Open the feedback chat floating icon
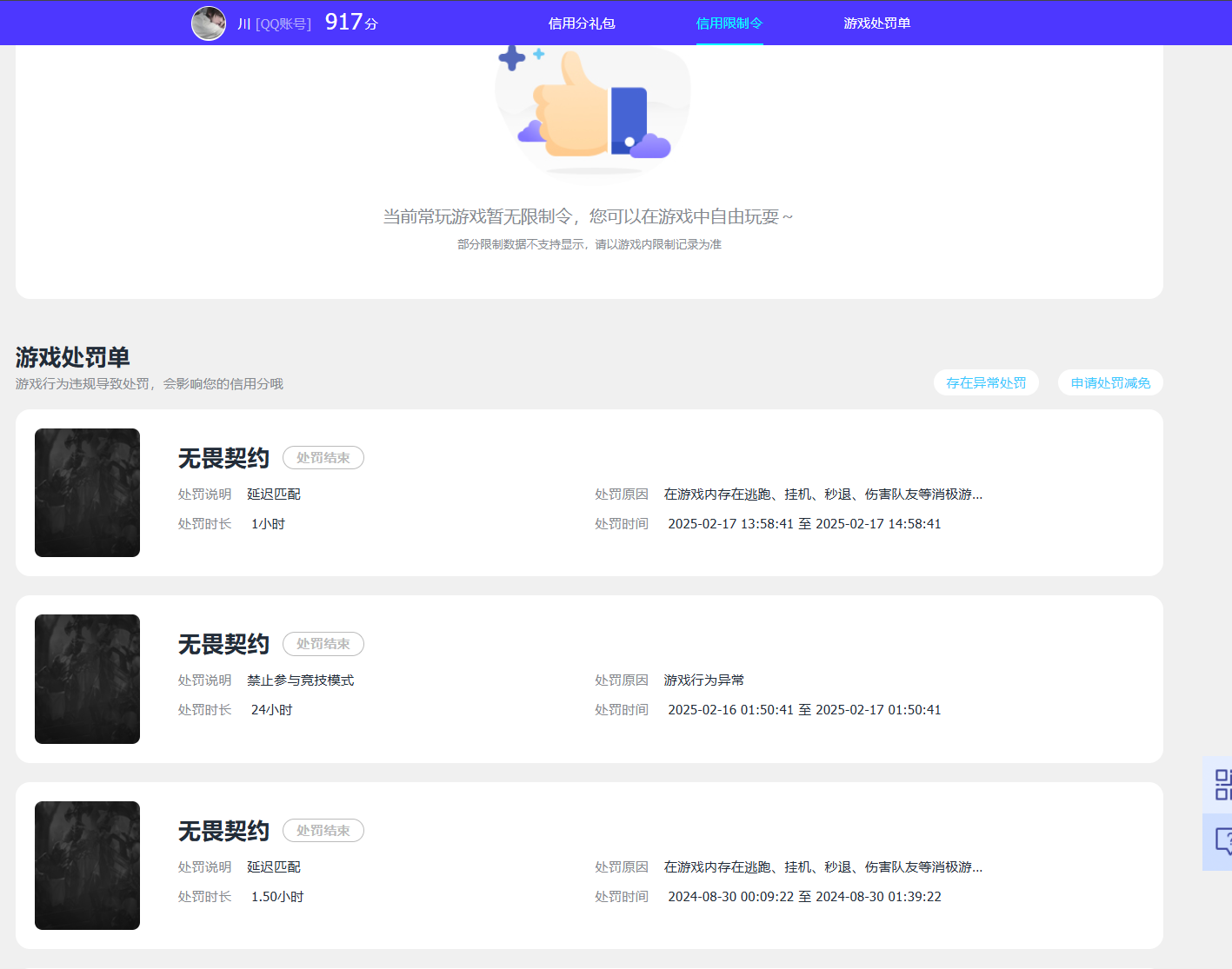1232x969 pixels. tap(1222, 841)
